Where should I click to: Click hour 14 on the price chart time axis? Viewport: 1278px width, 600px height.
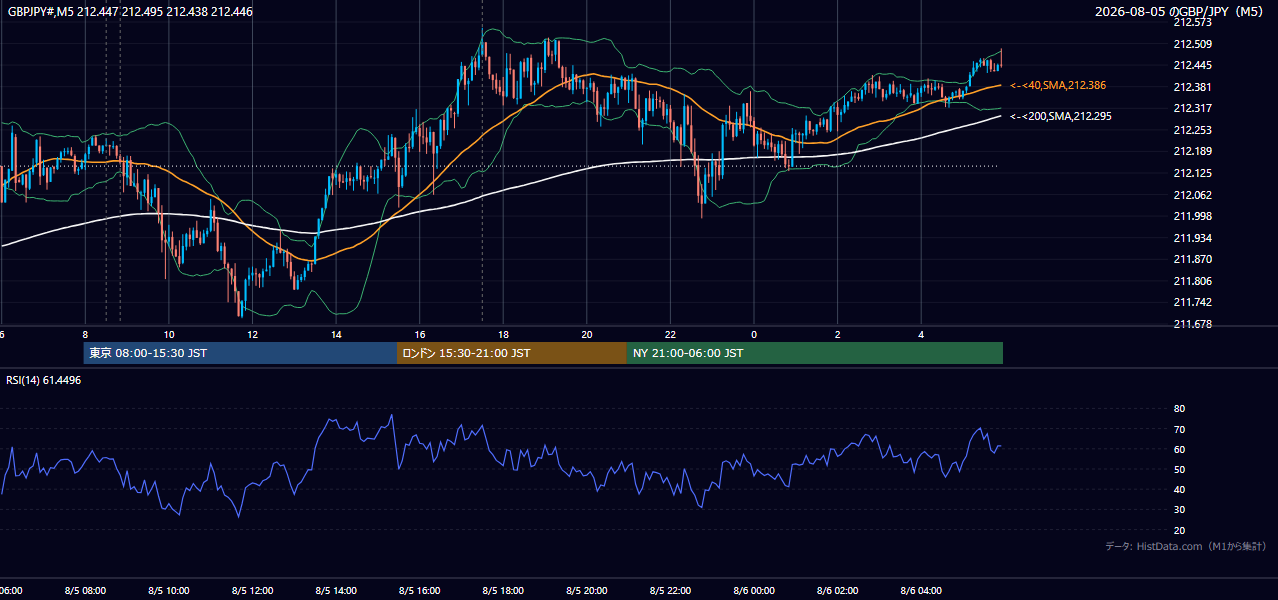coord(336,334)
